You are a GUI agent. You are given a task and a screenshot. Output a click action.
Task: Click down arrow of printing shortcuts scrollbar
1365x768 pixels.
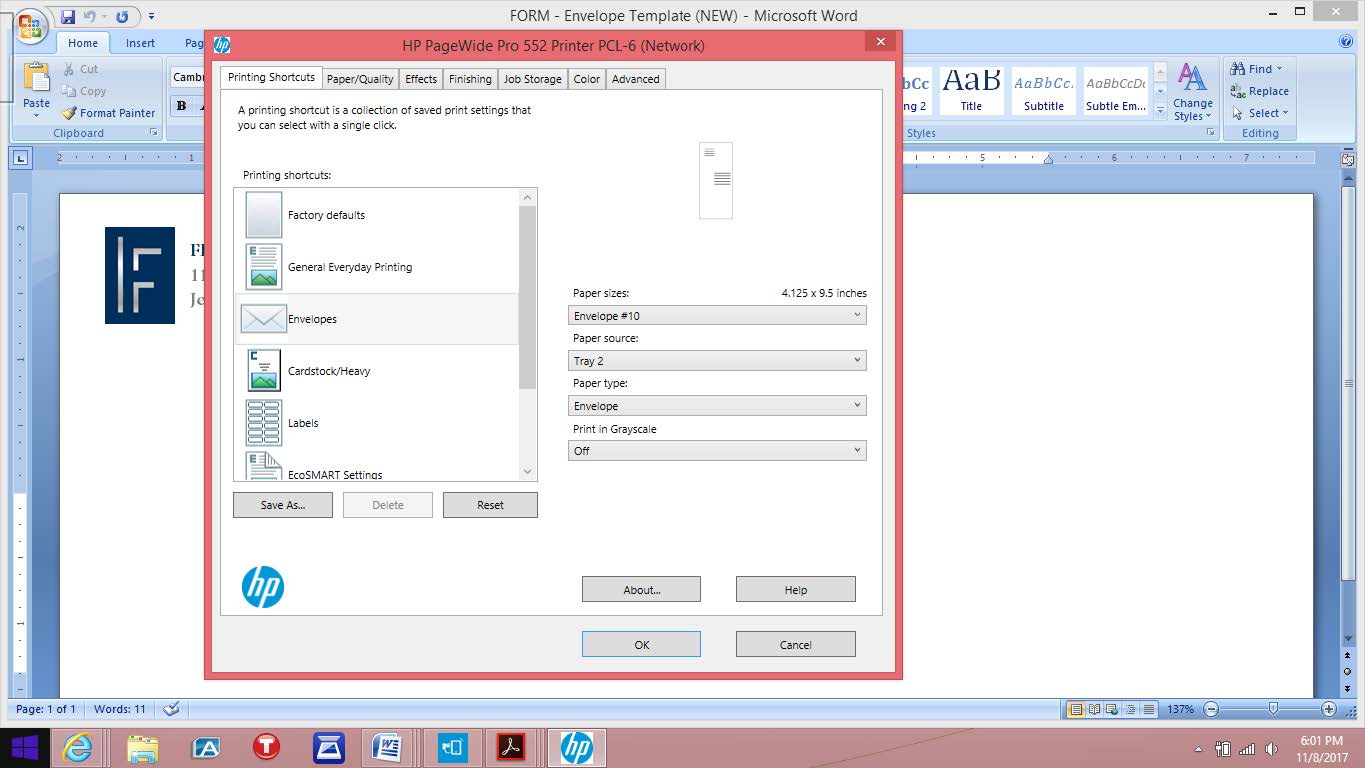click(x=528, y=472)
